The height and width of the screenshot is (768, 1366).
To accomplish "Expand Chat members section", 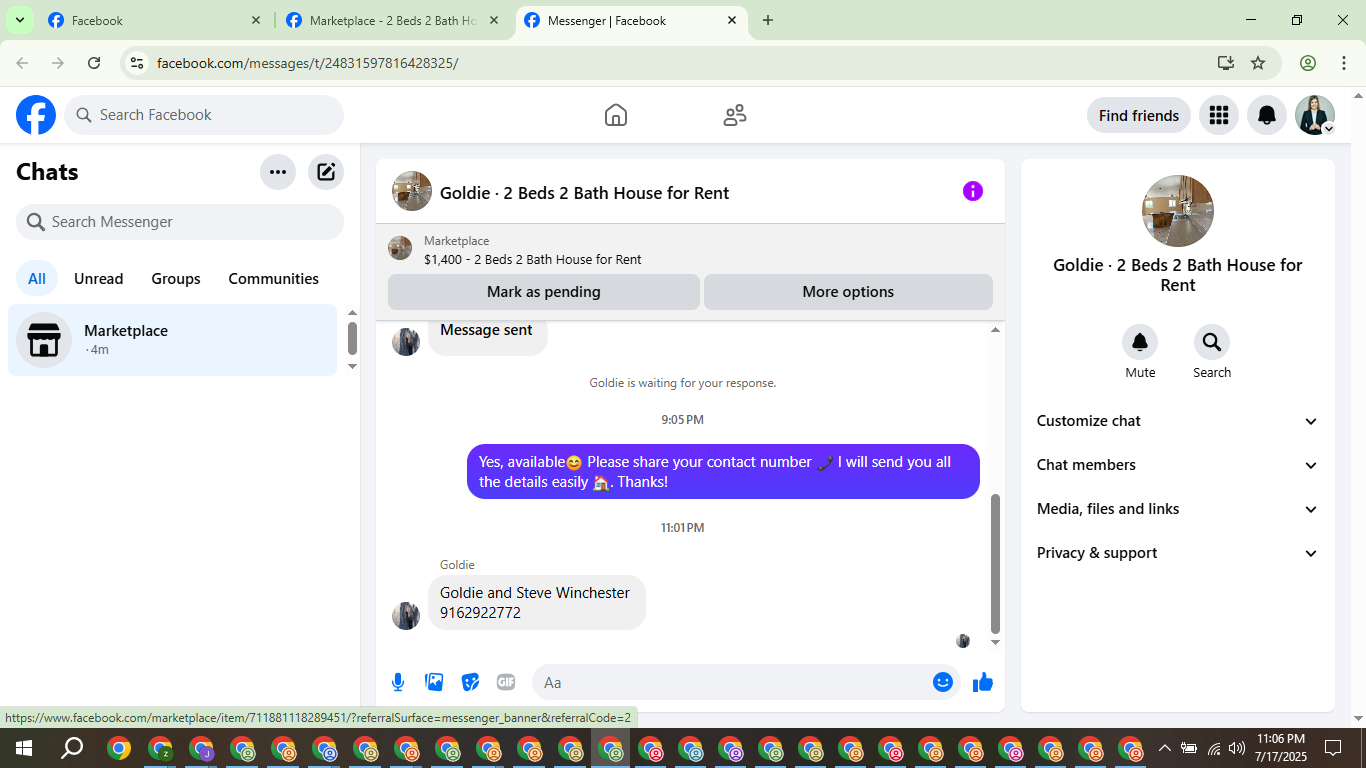I will pyautogui.click(x=1178, y=465).
